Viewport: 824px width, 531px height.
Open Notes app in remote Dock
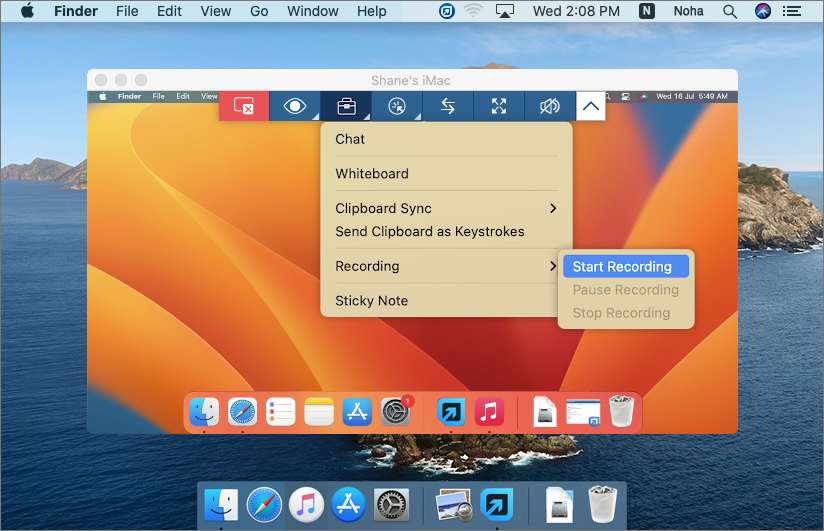[319, 411]
